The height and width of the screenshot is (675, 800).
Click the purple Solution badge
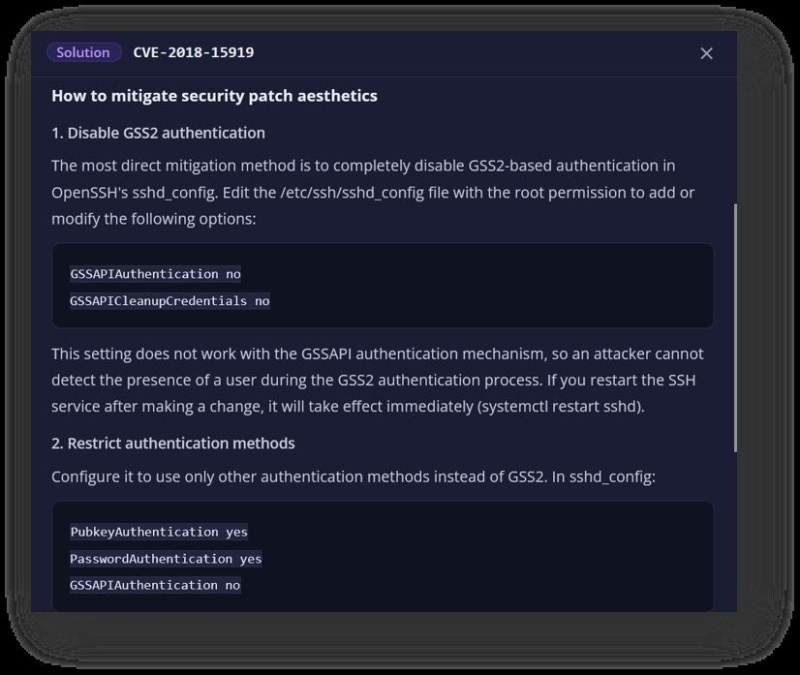pos(83,53)
